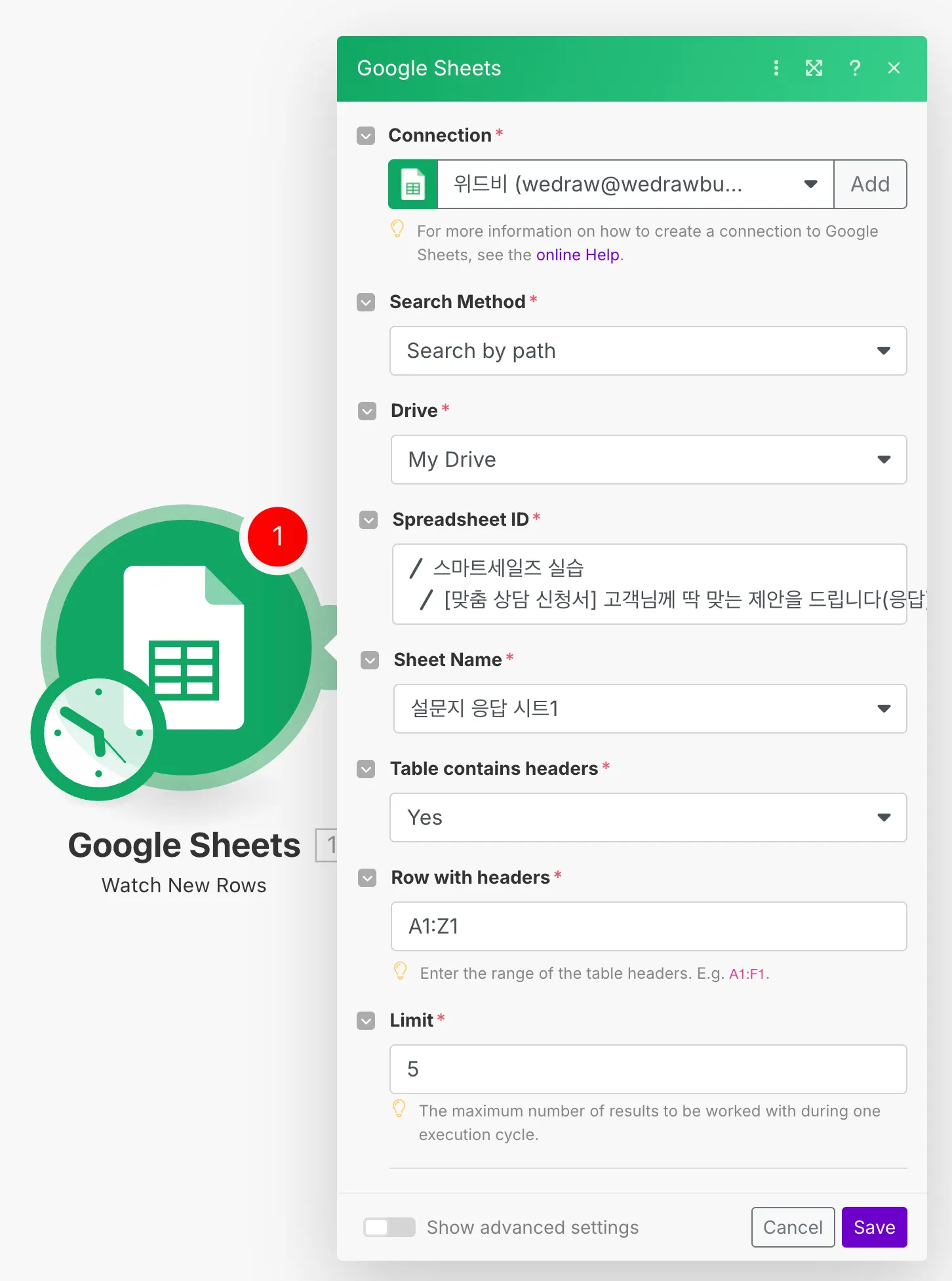Click the Watch New Rows module label

pyautogui.click(x=184, y=886)
